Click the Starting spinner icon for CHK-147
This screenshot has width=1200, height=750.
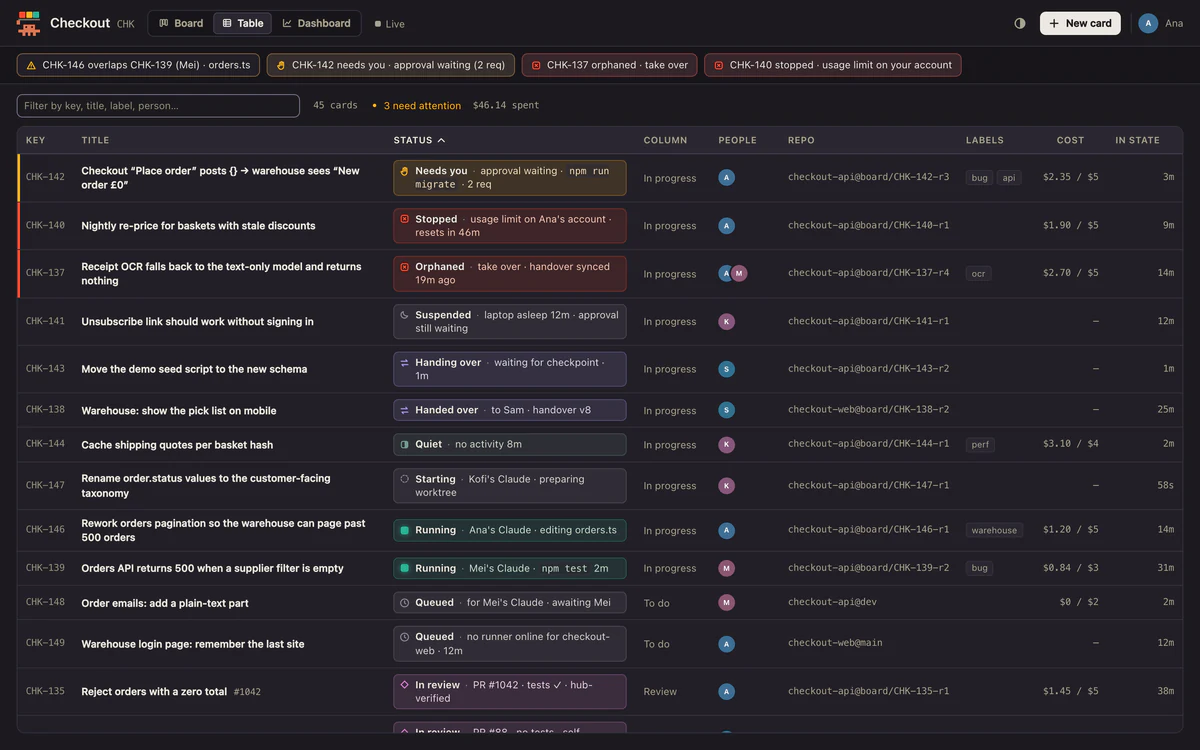pos(405,479)
